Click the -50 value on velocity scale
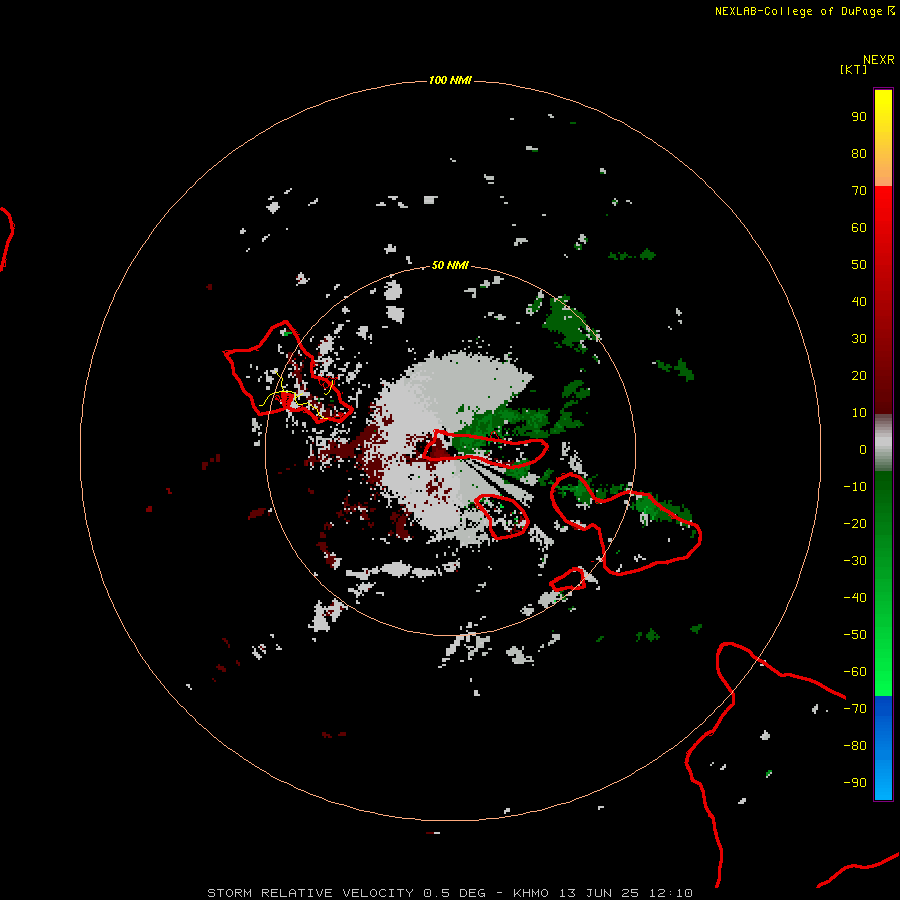 click(855, 635)
